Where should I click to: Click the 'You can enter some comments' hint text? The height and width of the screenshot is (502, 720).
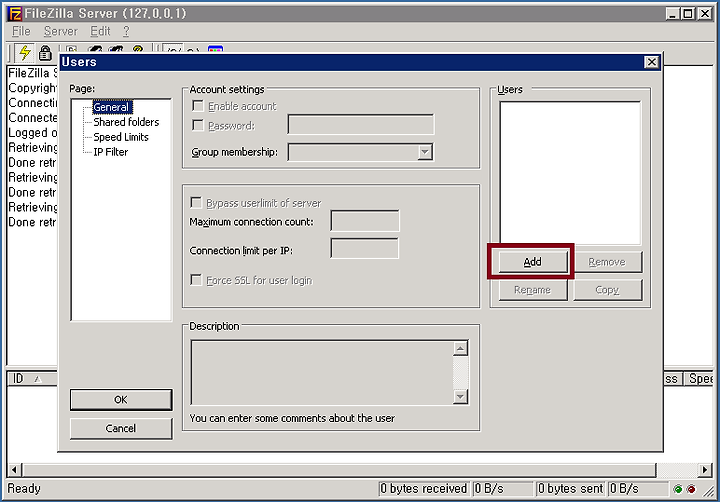292,418
